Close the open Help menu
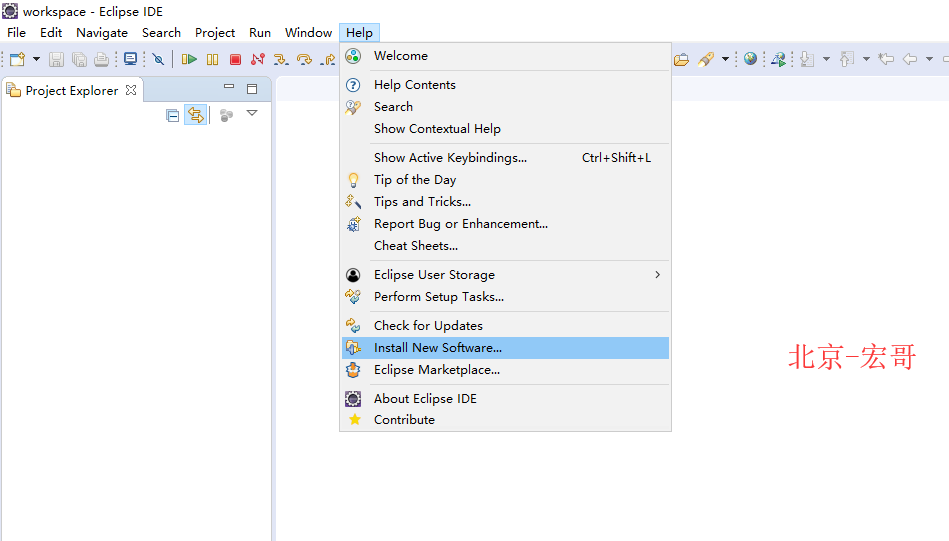Viewport: 949px width, 541px height. (360, 33)
